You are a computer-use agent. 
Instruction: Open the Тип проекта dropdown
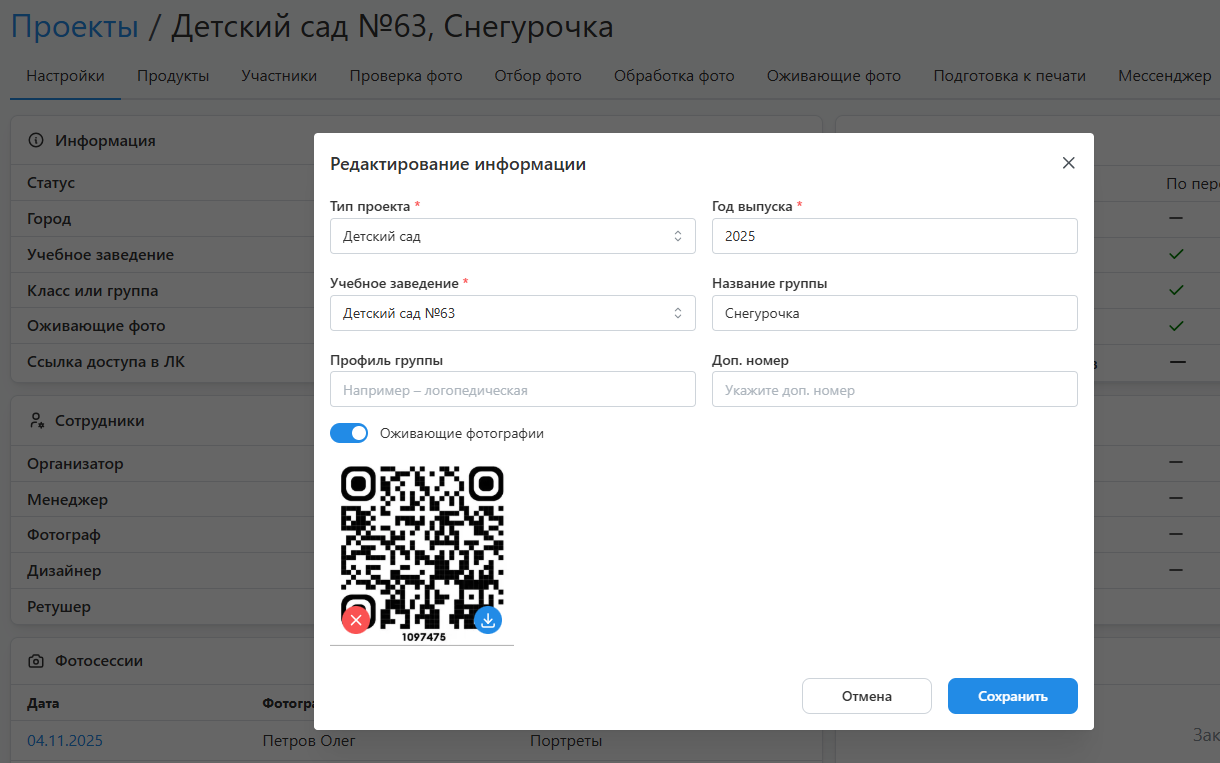512,236
